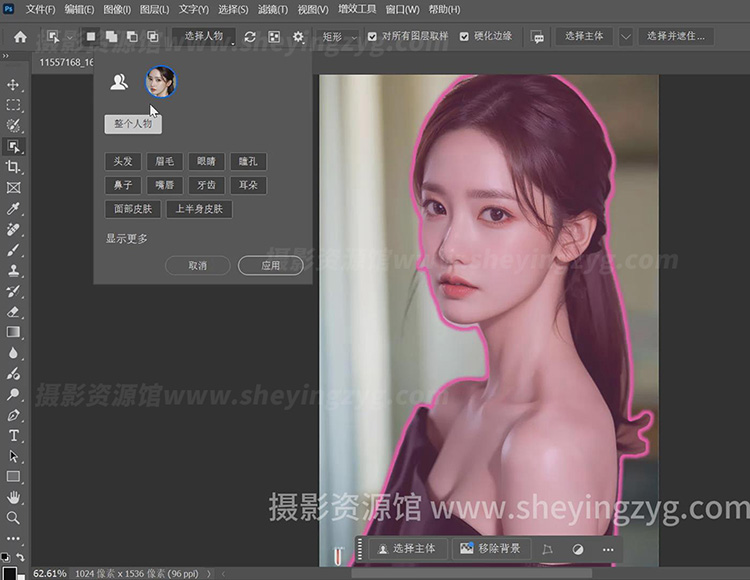Expand the arrow next to 选择主体
The image size is (750, 580).
click(626, 37)
